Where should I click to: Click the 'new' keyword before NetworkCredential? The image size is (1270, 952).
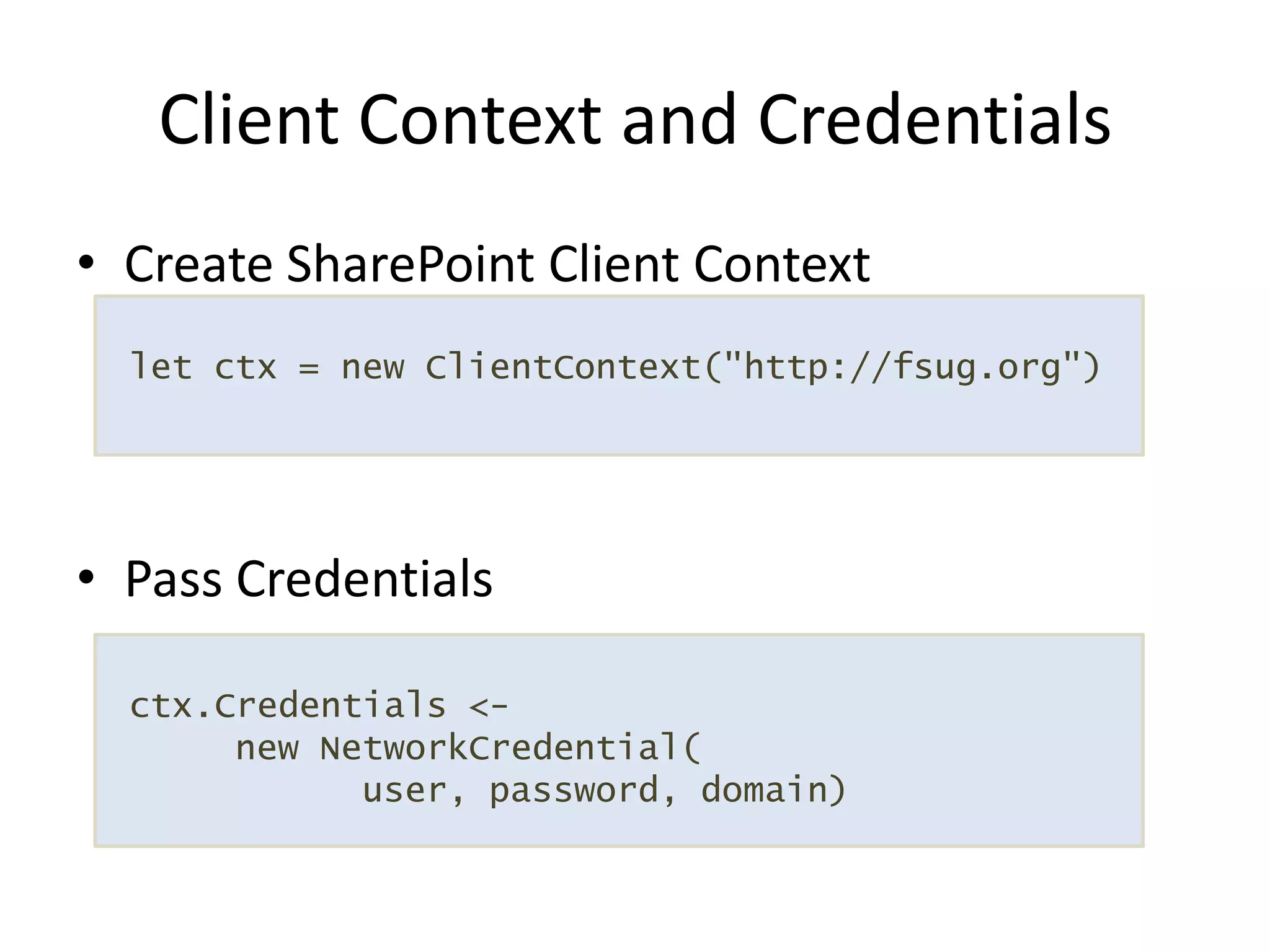pos(267,747)
